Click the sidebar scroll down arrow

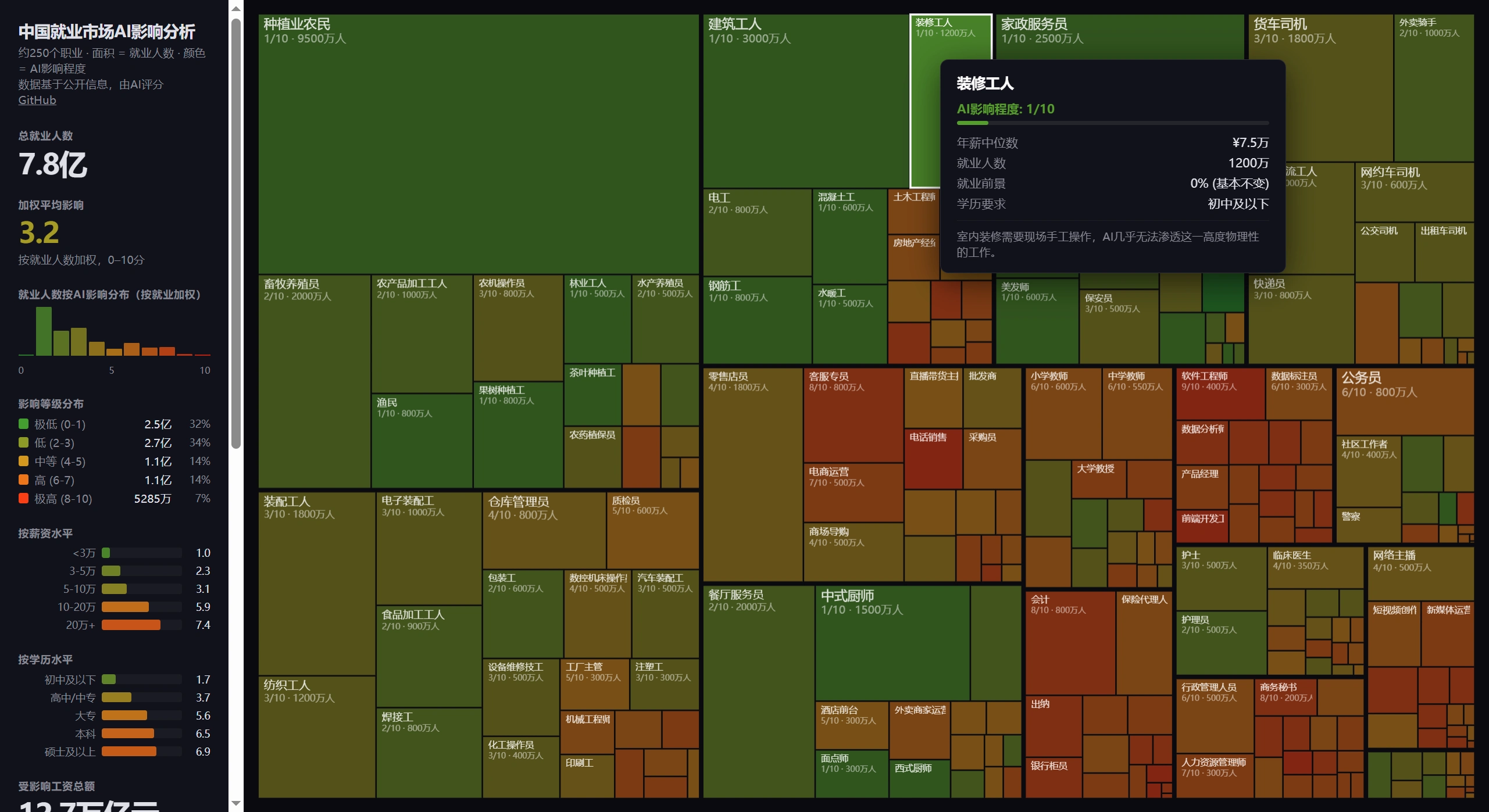click(x=235, y=803)
